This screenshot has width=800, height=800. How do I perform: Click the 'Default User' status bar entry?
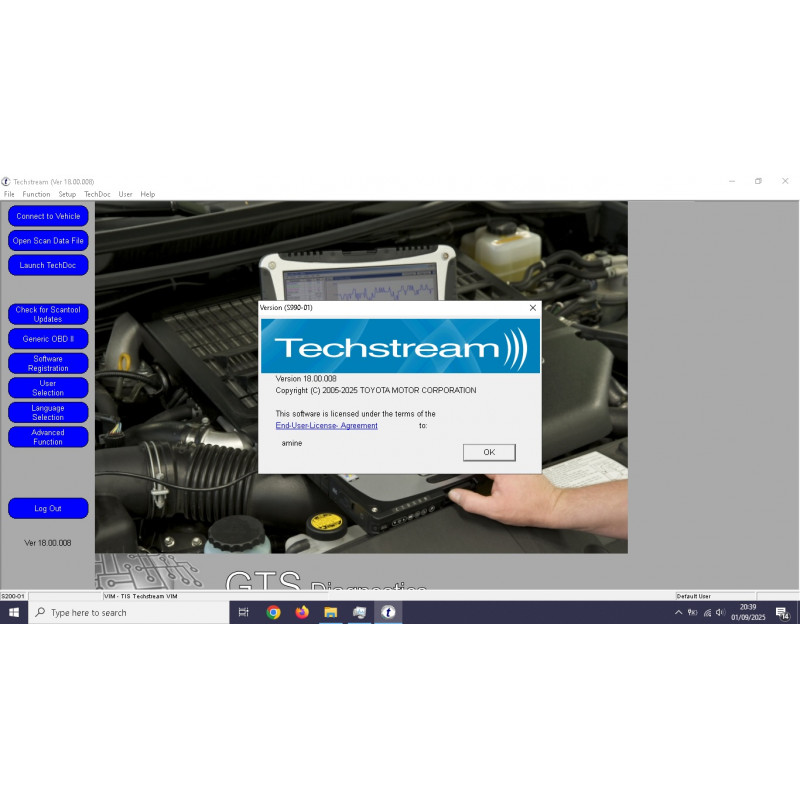point(693,596)
